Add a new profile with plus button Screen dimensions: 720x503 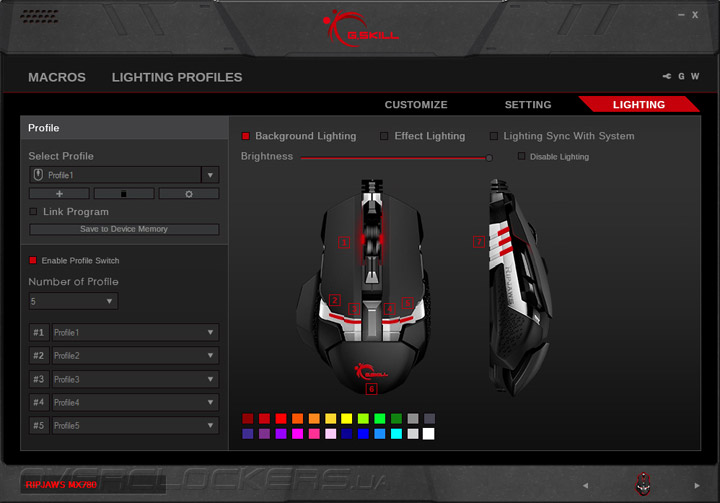coord(59,193)
